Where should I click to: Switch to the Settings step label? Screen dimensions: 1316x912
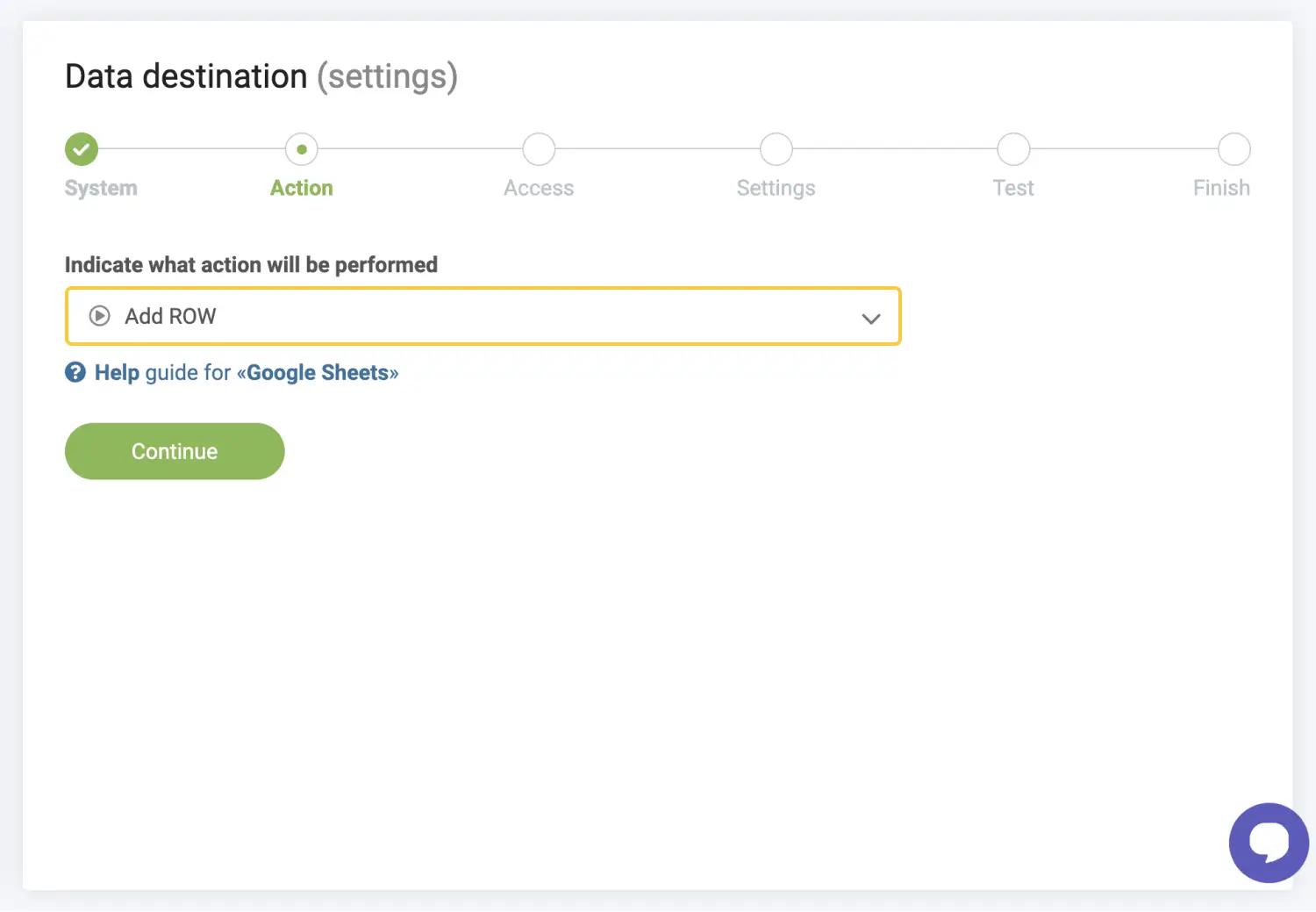pos(776,189)
